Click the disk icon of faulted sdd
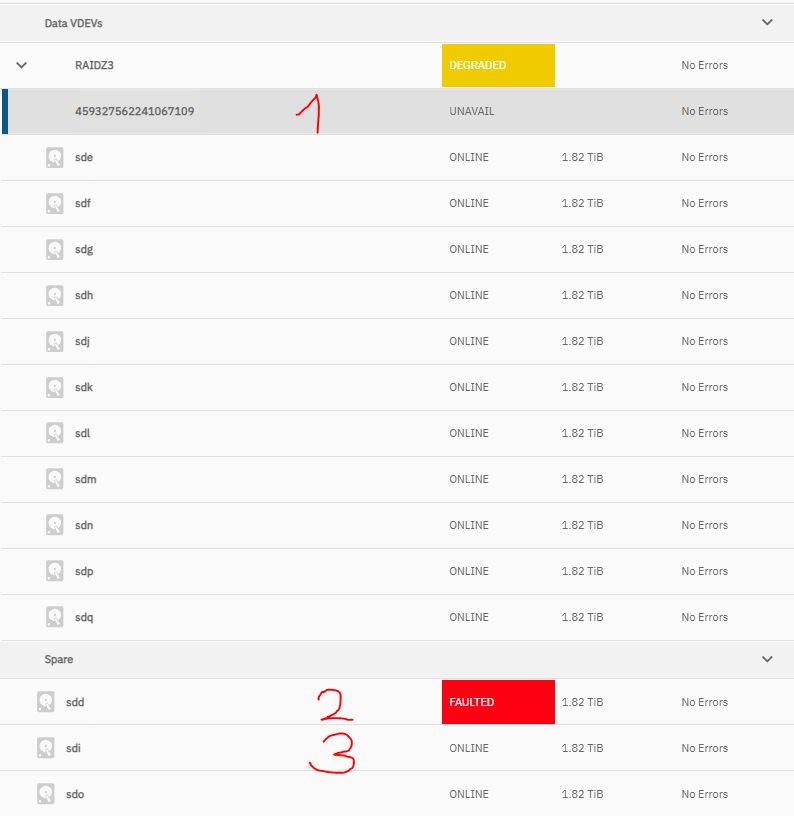Image resolution: width=794 pixels, height=816 pixels. 46,702
